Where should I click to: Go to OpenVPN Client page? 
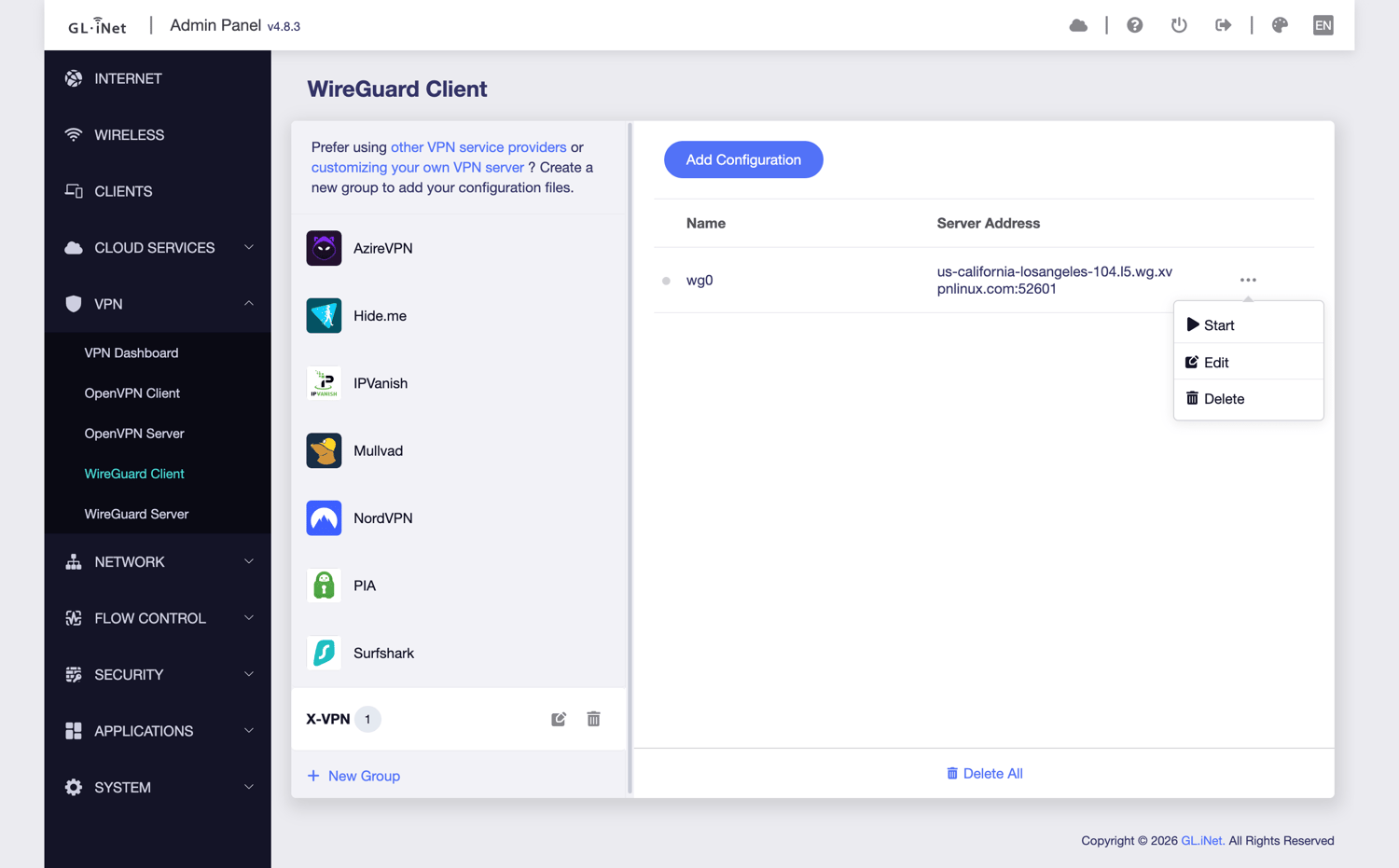point(132,393)
